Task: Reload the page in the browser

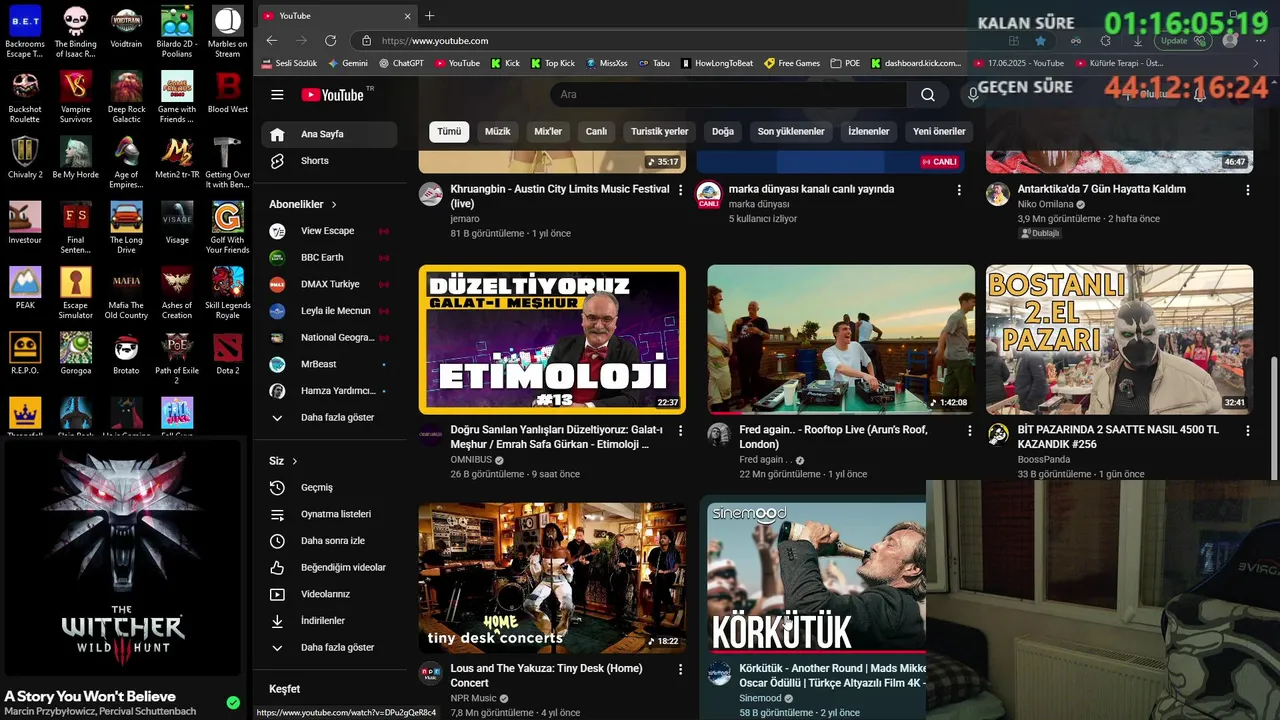Action: click(330, 41)
